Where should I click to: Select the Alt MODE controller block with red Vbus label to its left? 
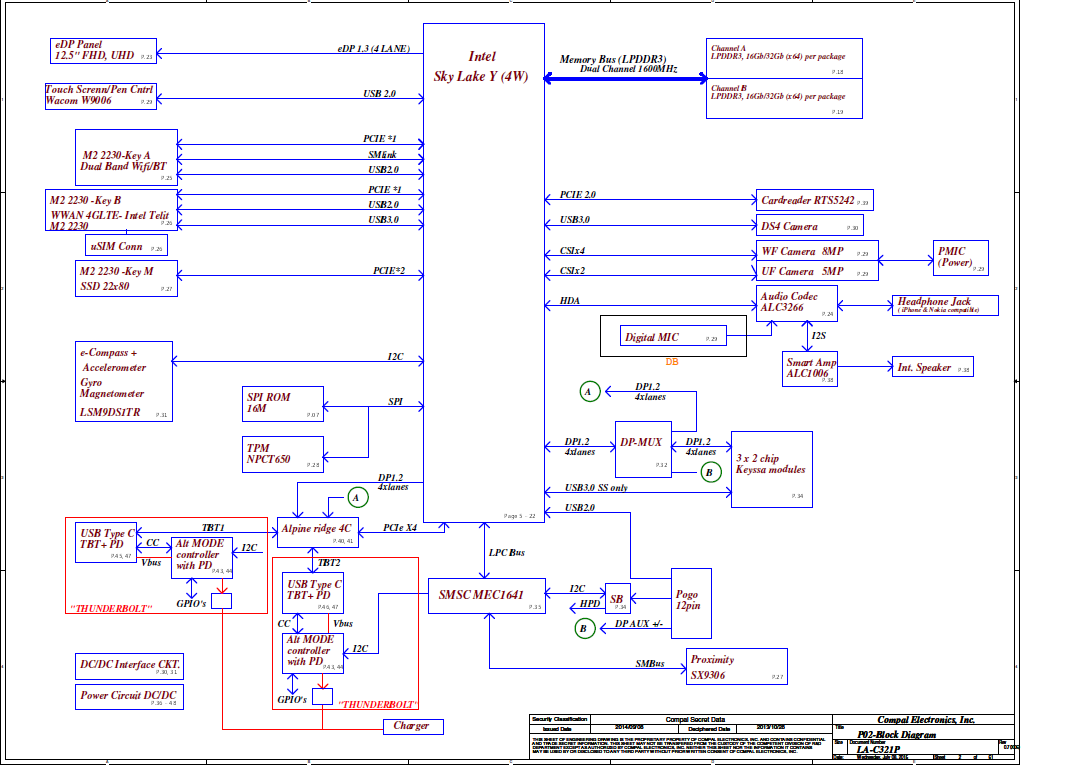point(202,557)
